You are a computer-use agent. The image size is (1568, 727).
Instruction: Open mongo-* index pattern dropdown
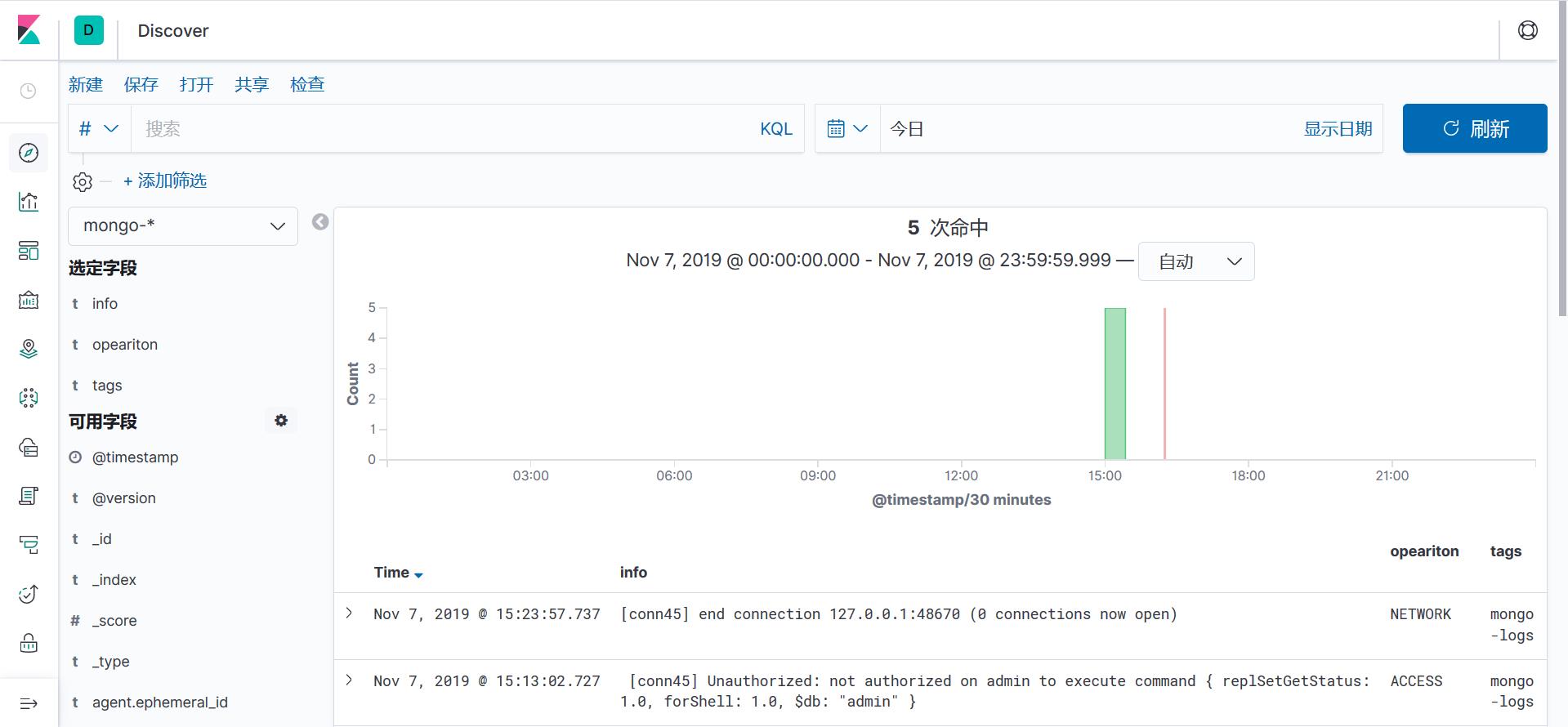click(183, 226)
